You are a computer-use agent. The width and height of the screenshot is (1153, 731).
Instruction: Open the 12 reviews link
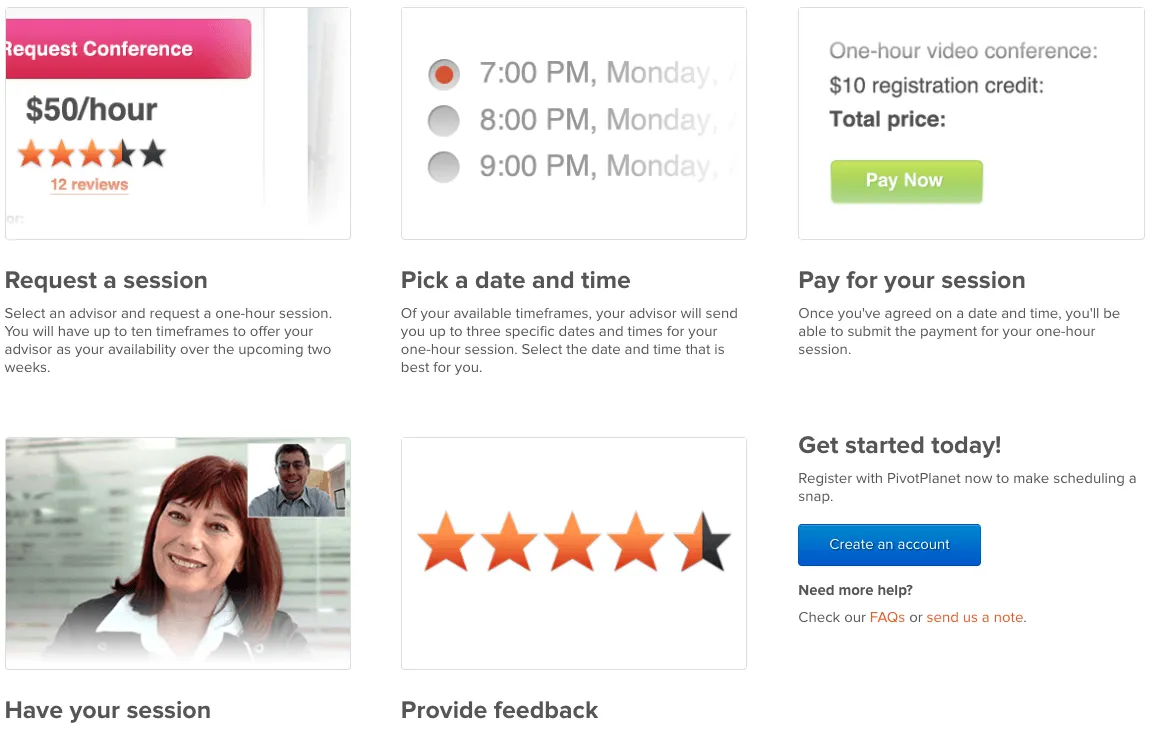90,186
